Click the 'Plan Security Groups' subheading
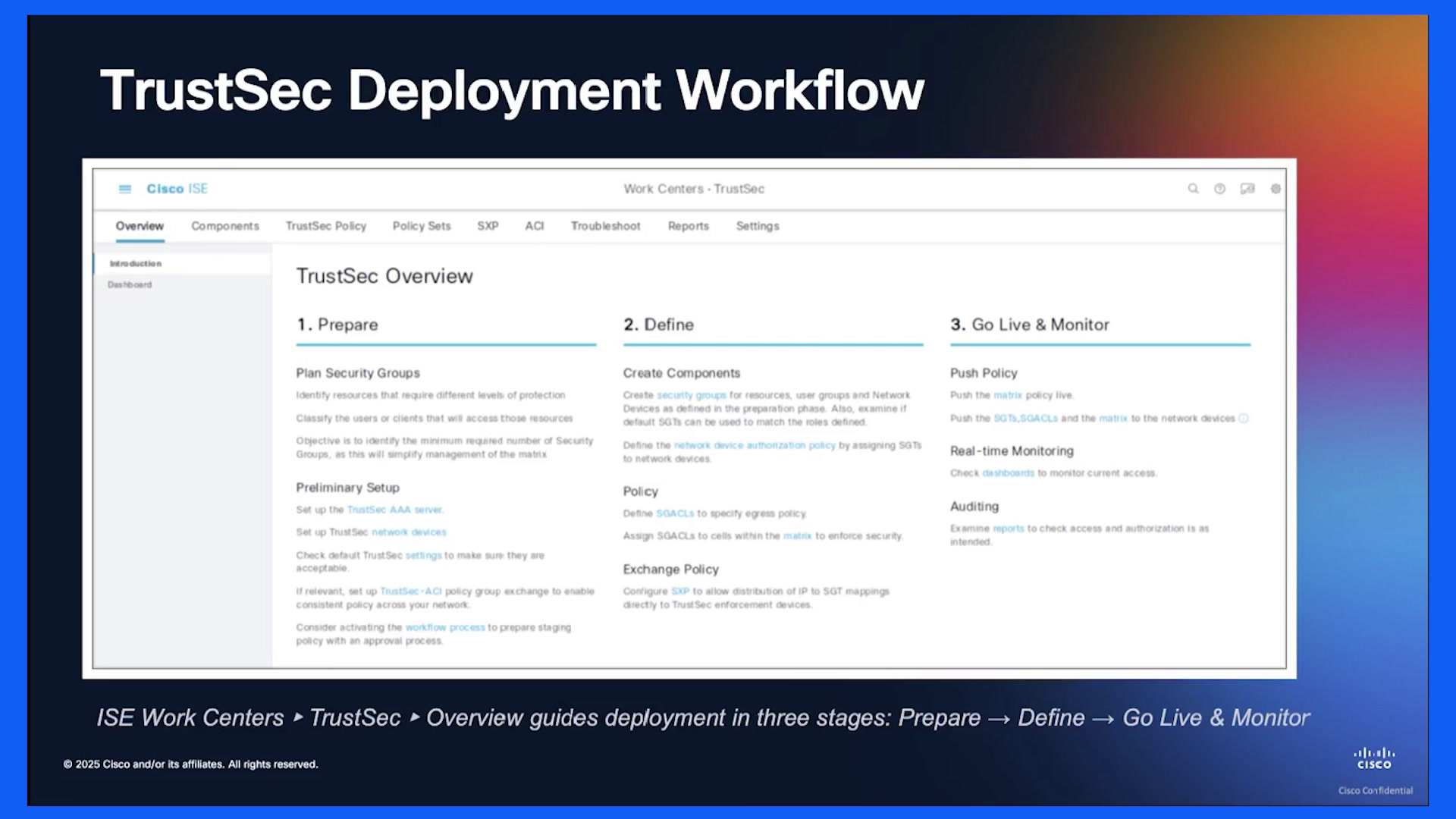Image resolution: width=1456 pixels, height=819 pixels. click(x=357, y=373)
